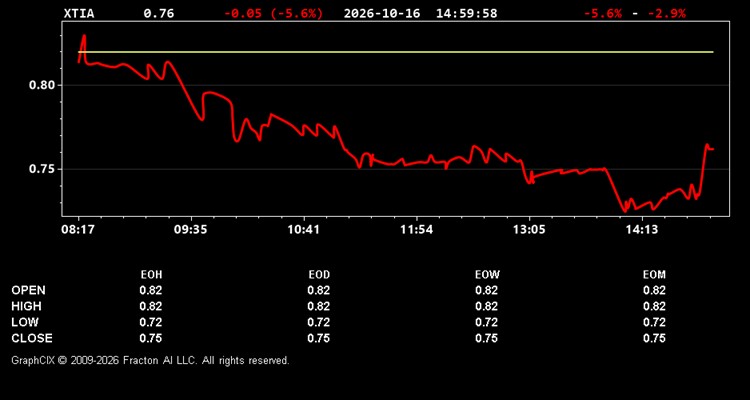This screenshot has height=400, width=750.
Task: Click the EOD LOW value 0.72
Action: click(x=319, y=322)
